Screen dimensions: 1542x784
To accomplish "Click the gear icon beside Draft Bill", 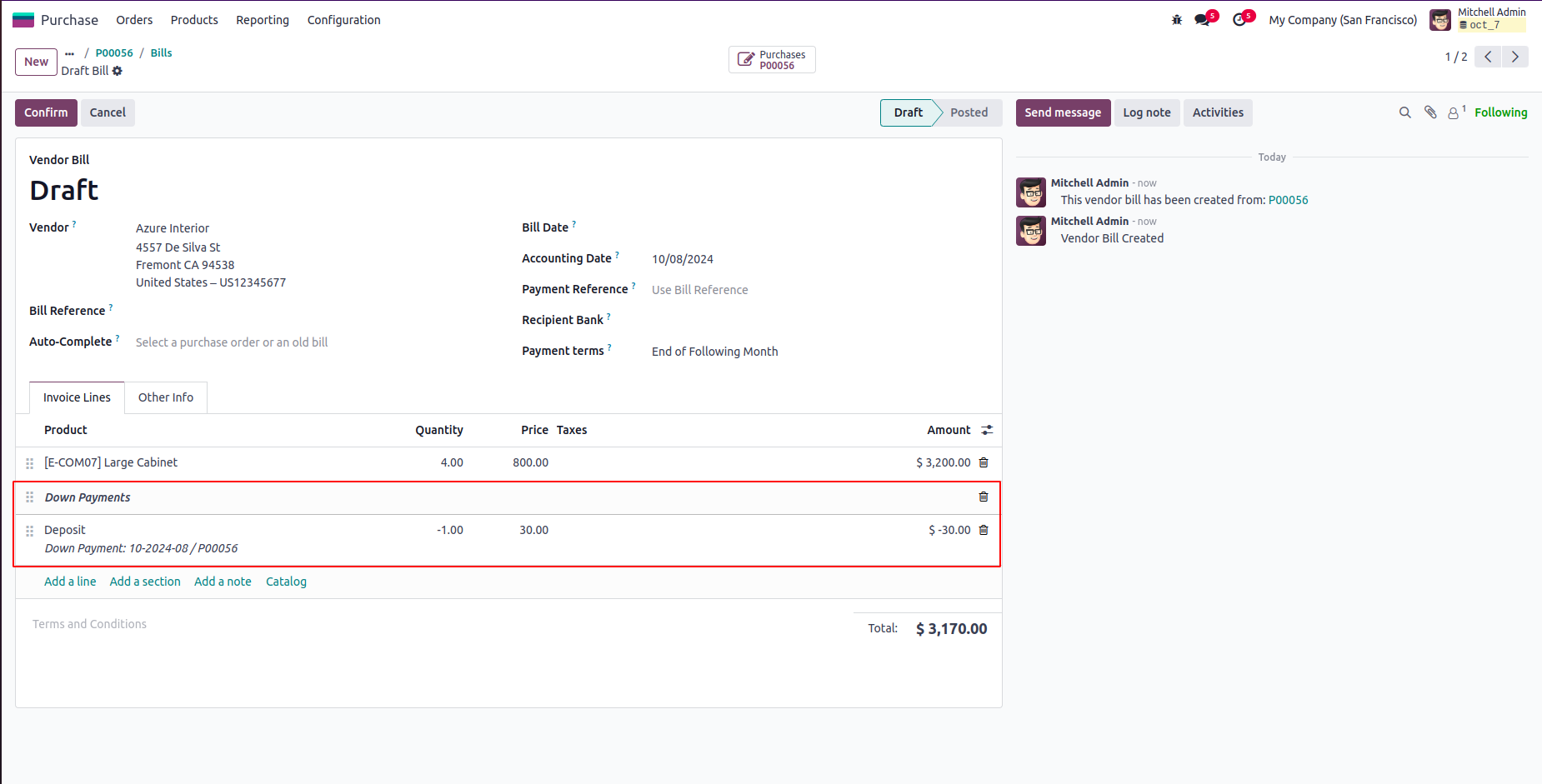I will [118, 72].
